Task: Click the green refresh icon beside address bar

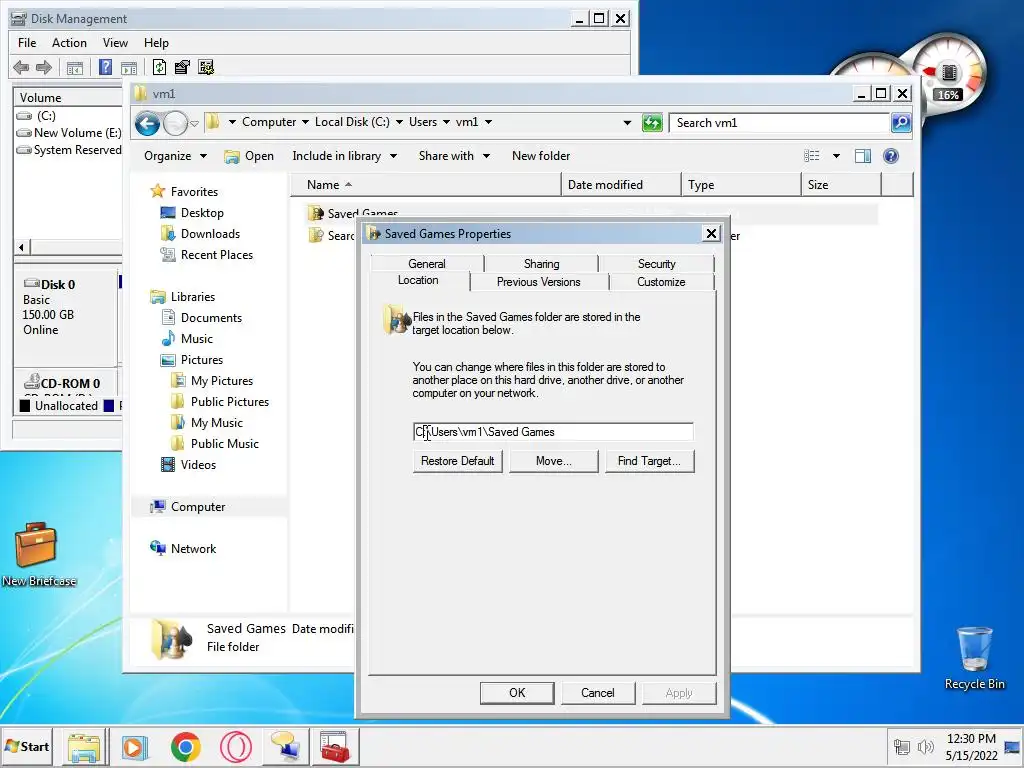Action: click(652, 123)
